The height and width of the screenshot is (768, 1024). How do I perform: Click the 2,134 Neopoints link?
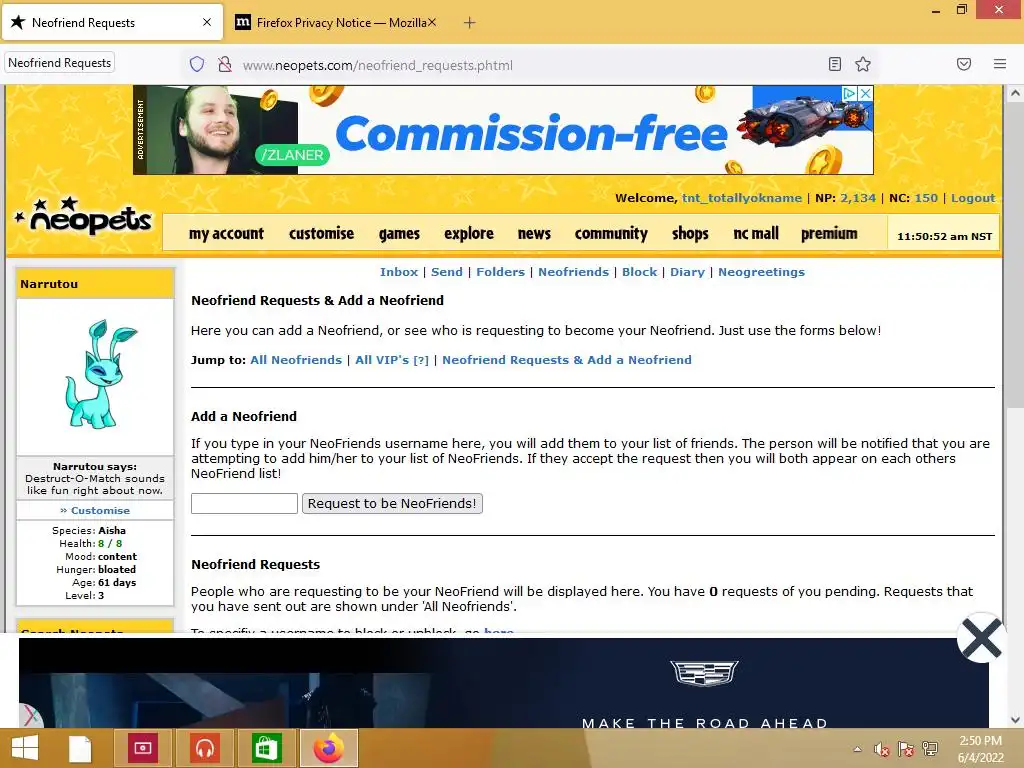(858, 198)
